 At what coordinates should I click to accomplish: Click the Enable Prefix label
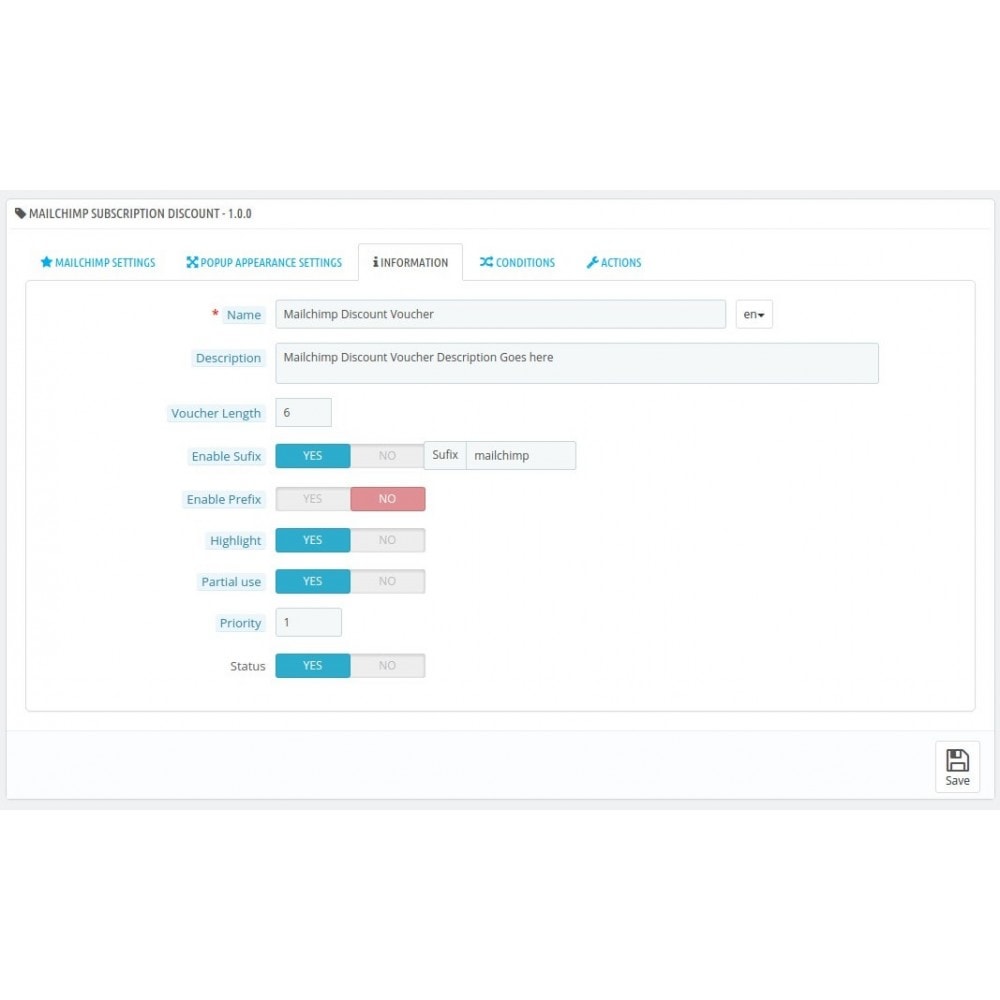tap(224, 499)
